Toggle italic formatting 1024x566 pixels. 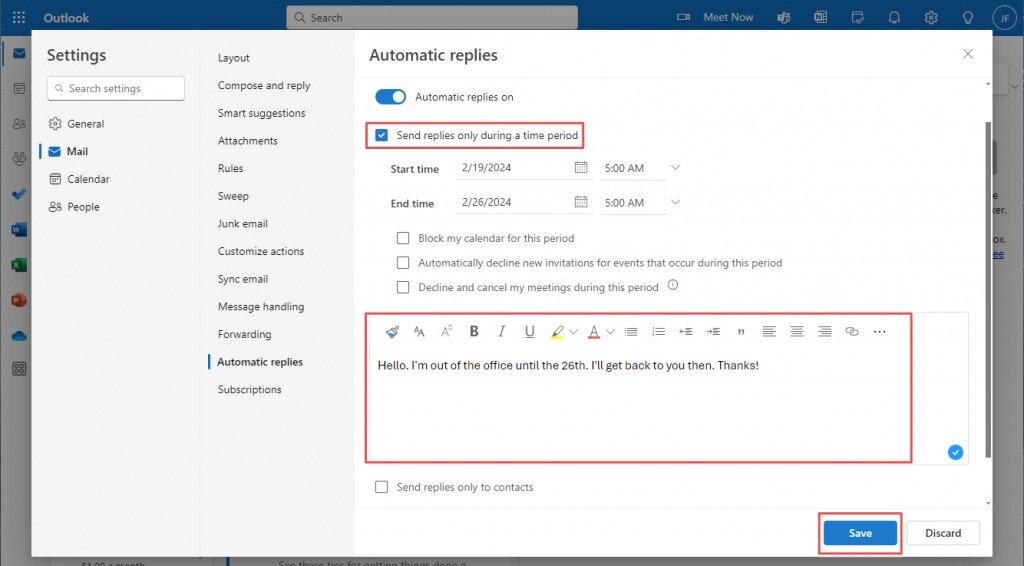pos(502,331)
